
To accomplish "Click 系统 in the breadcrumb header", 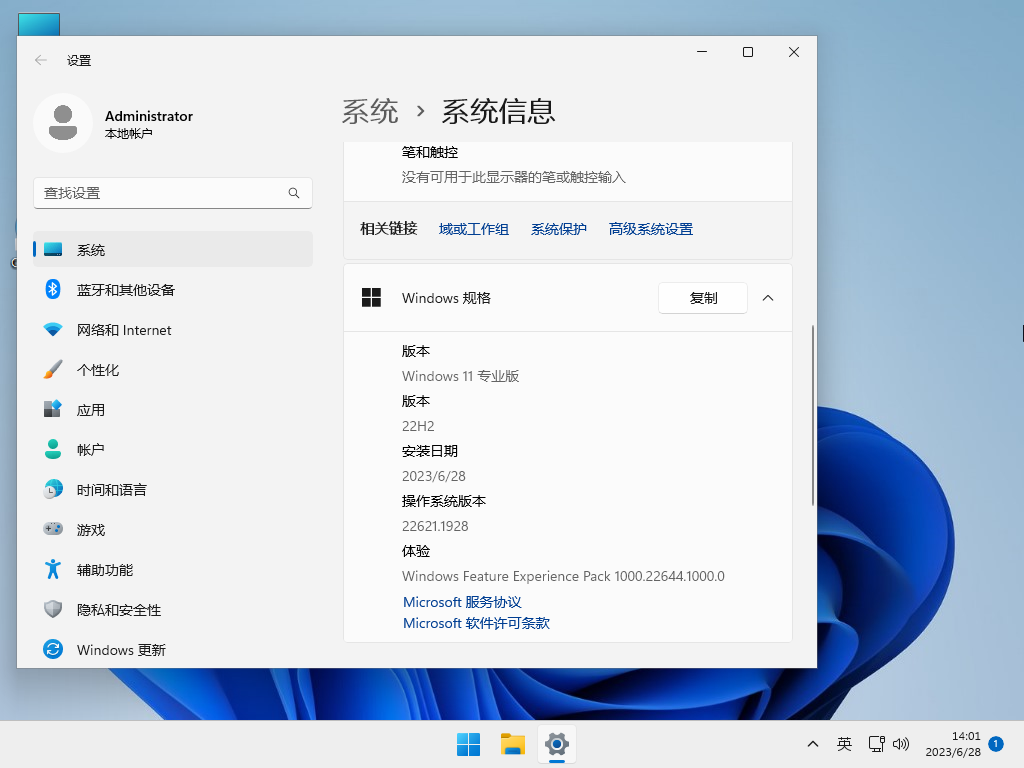I will click(x=369, y=112).
